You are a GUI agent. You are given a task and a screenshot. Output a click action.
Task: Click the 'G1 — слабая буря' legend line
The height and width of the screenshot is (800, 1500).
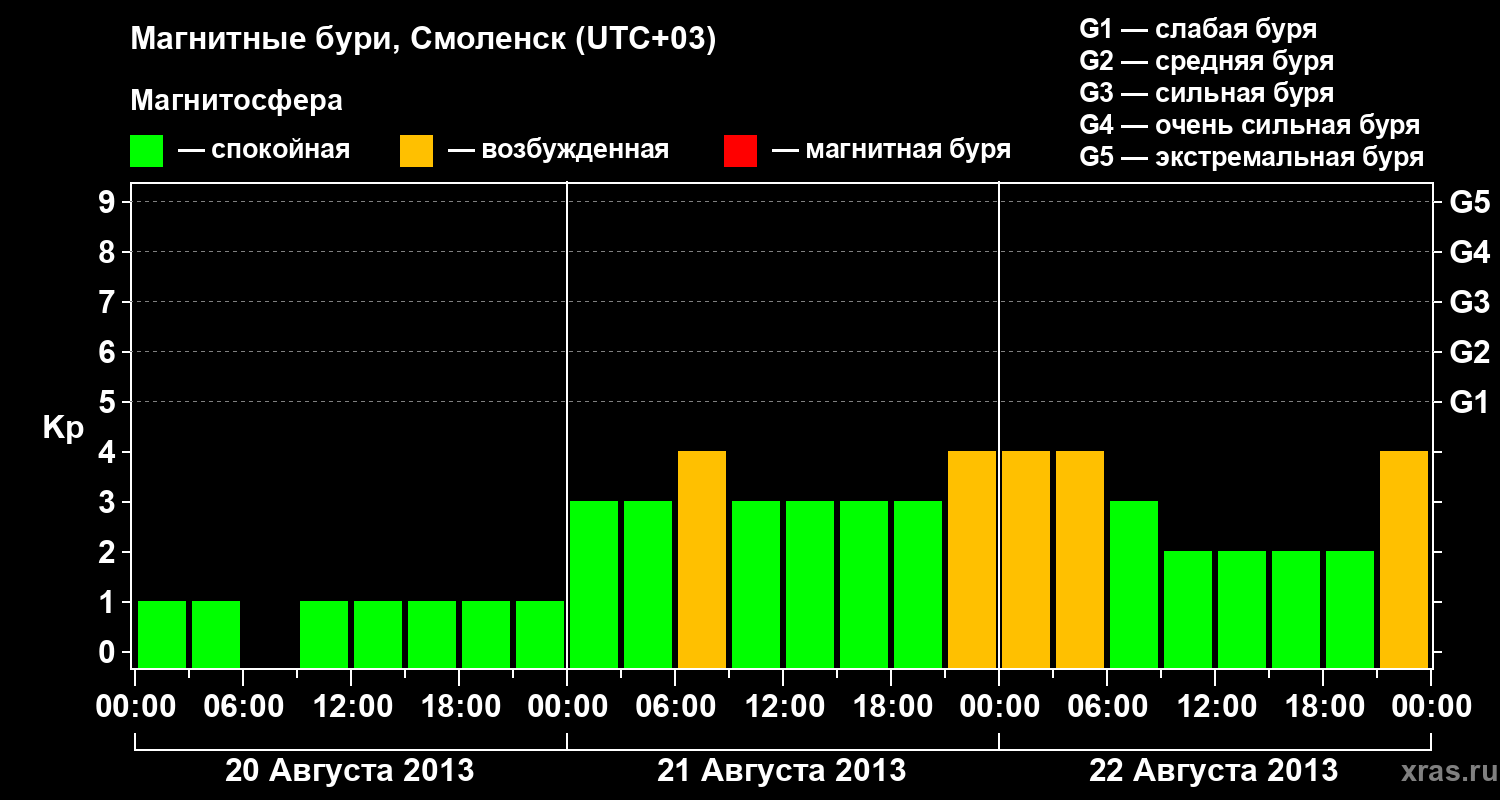(1198, 29)
